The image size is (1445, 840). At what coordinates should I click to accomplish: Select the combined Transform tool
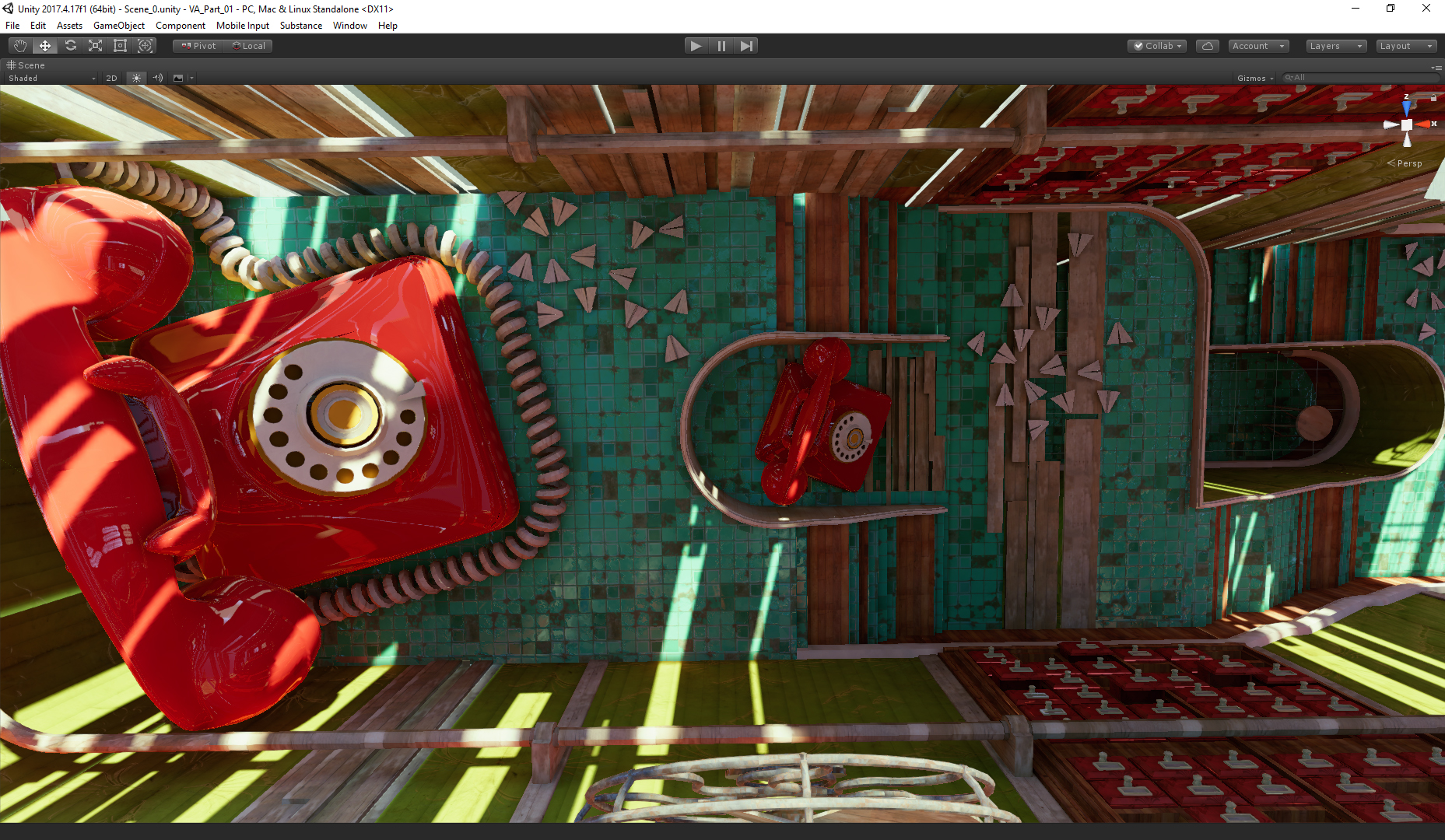pyautogui.click(x=145, y=46)
